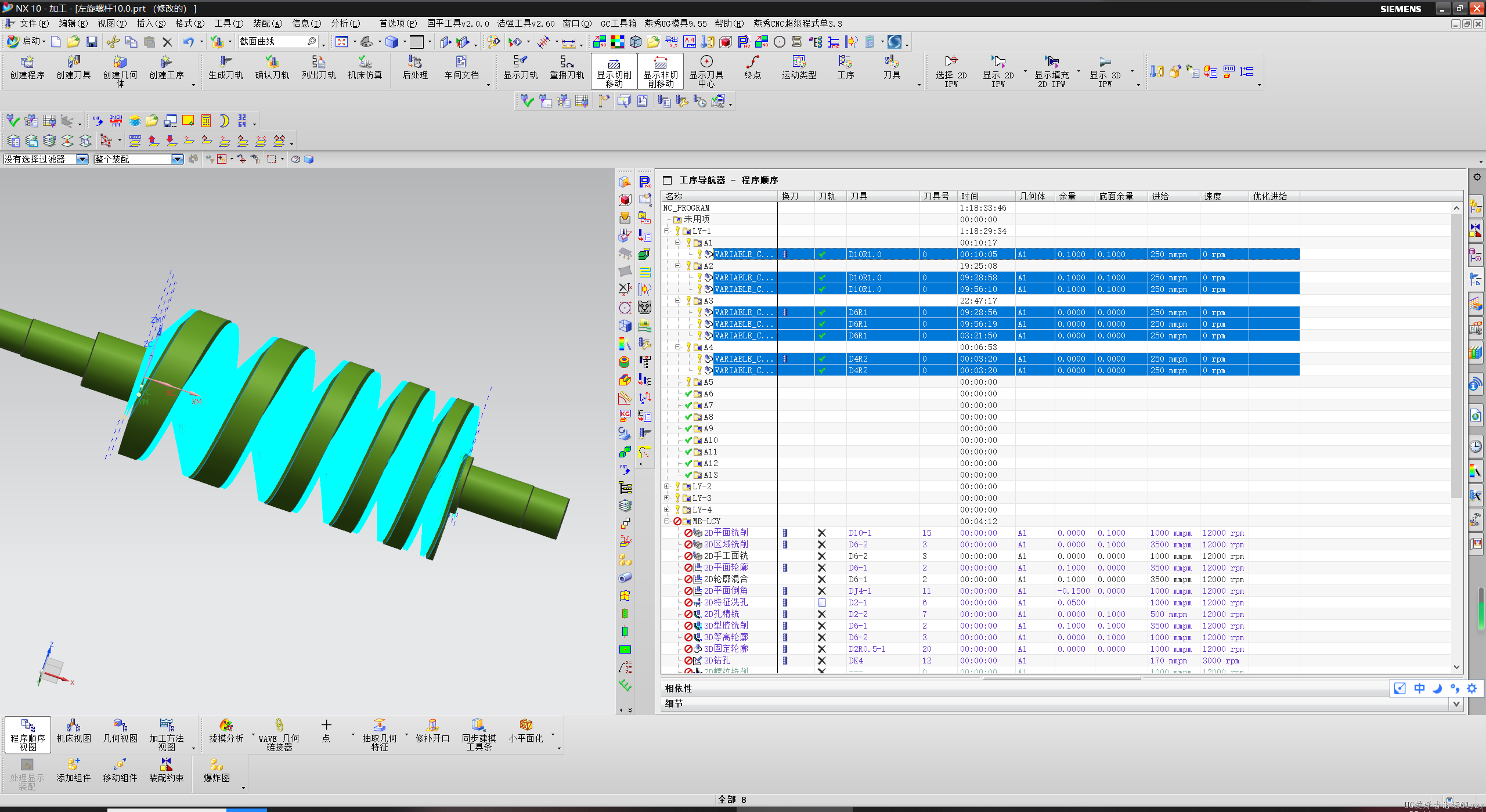Open the 没有选择过滤器 filter dropdown
Viewport: 1486px width, 812px height.
pyautogui.click(x=82, y=159)
